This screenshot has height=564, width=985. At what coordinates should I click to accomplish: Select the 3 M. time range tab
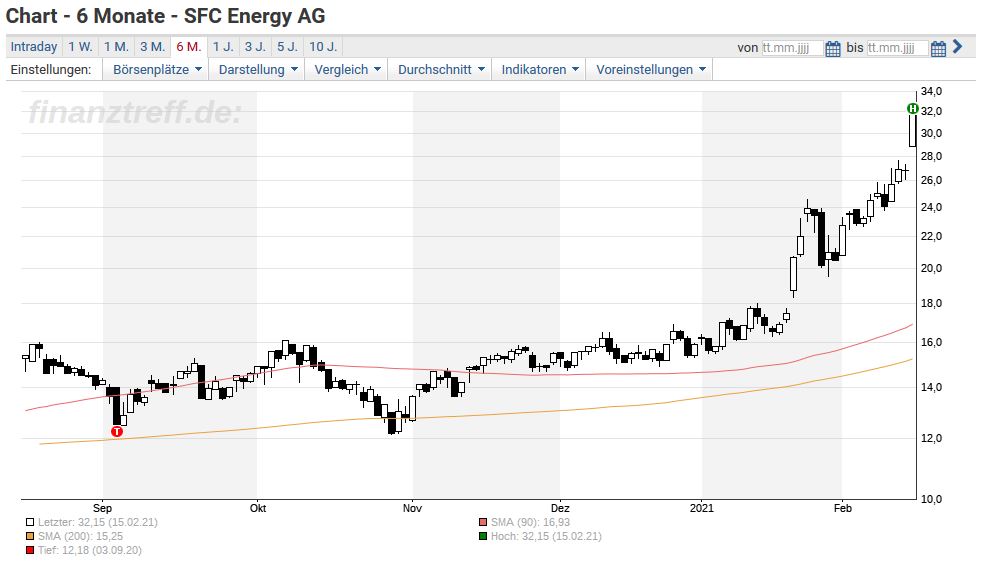(x=152, y=47)
